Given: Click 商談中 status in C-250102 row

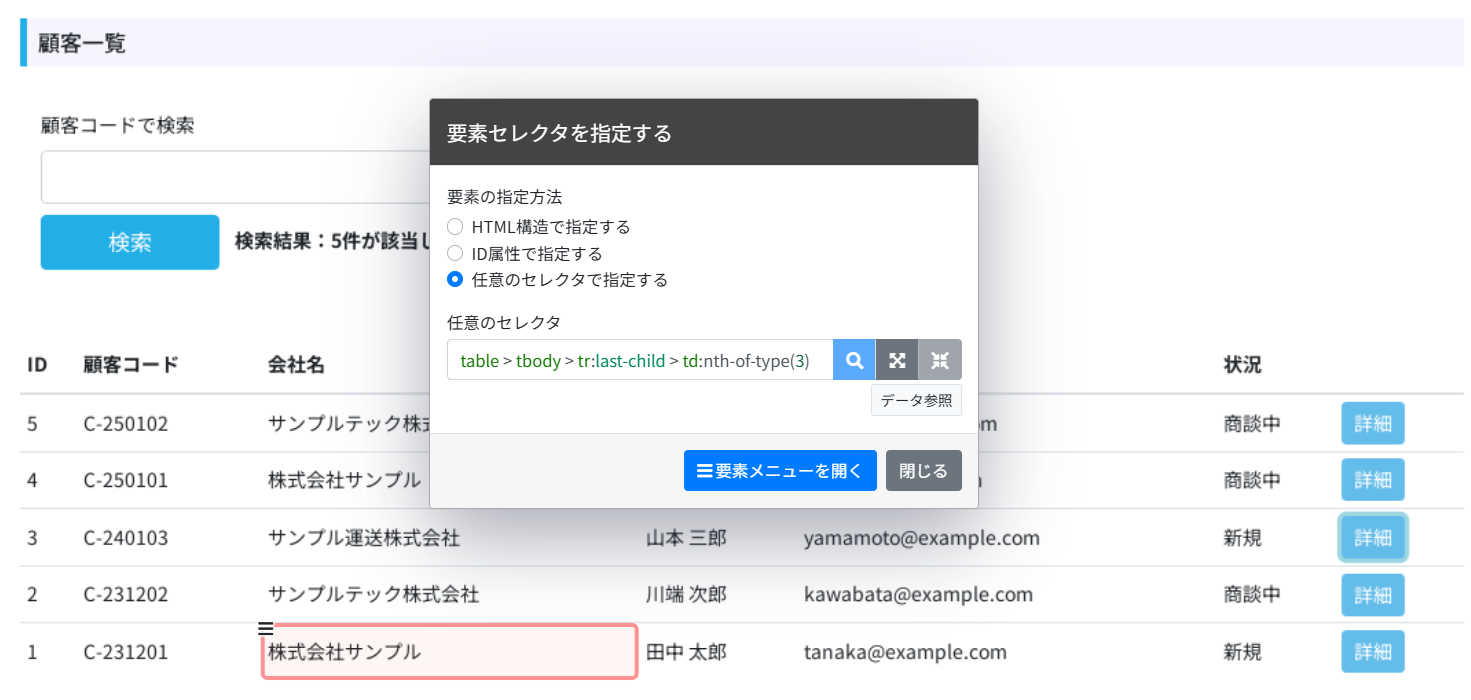Looking at the screenshot, I should click(1252, 423).
